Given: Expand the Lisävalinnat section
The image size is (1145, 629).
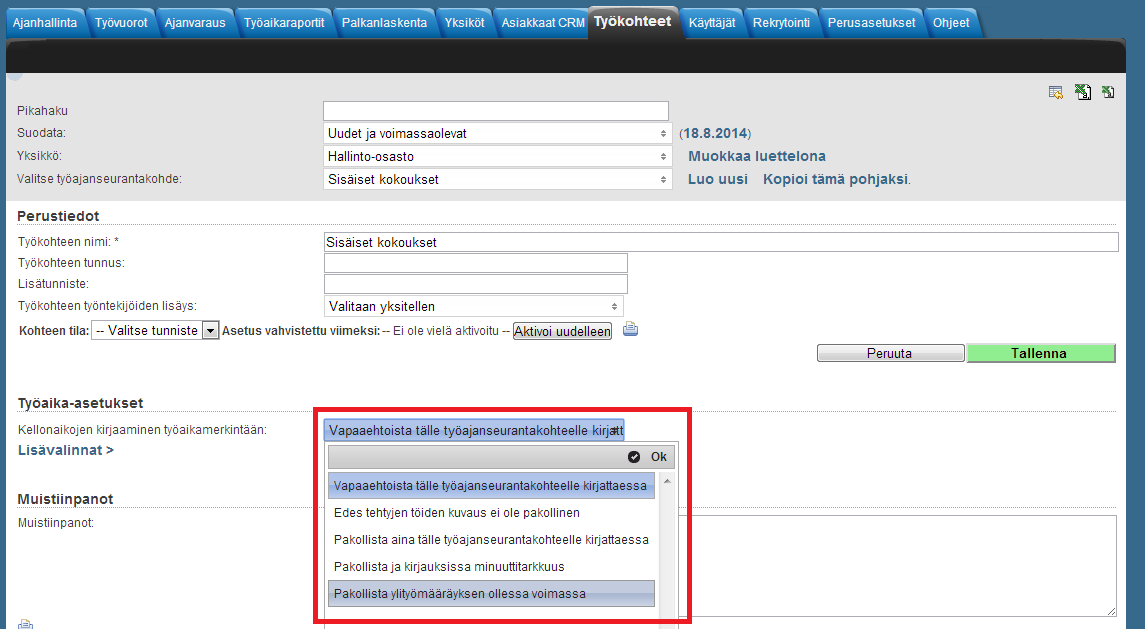Looking at the screenshot, I should coord(66,450).
